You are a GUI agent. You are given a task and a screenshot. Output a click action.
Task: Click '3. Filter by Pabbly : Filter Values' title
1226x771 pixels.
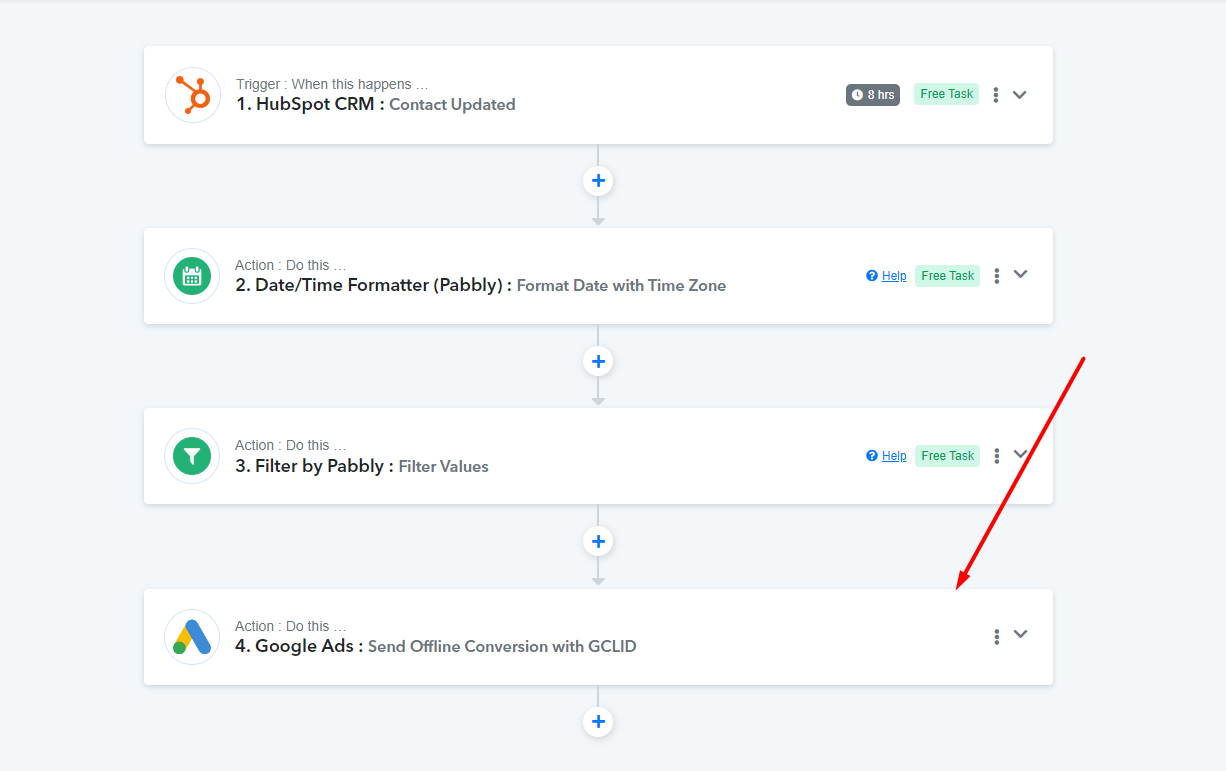click(362, 466)
